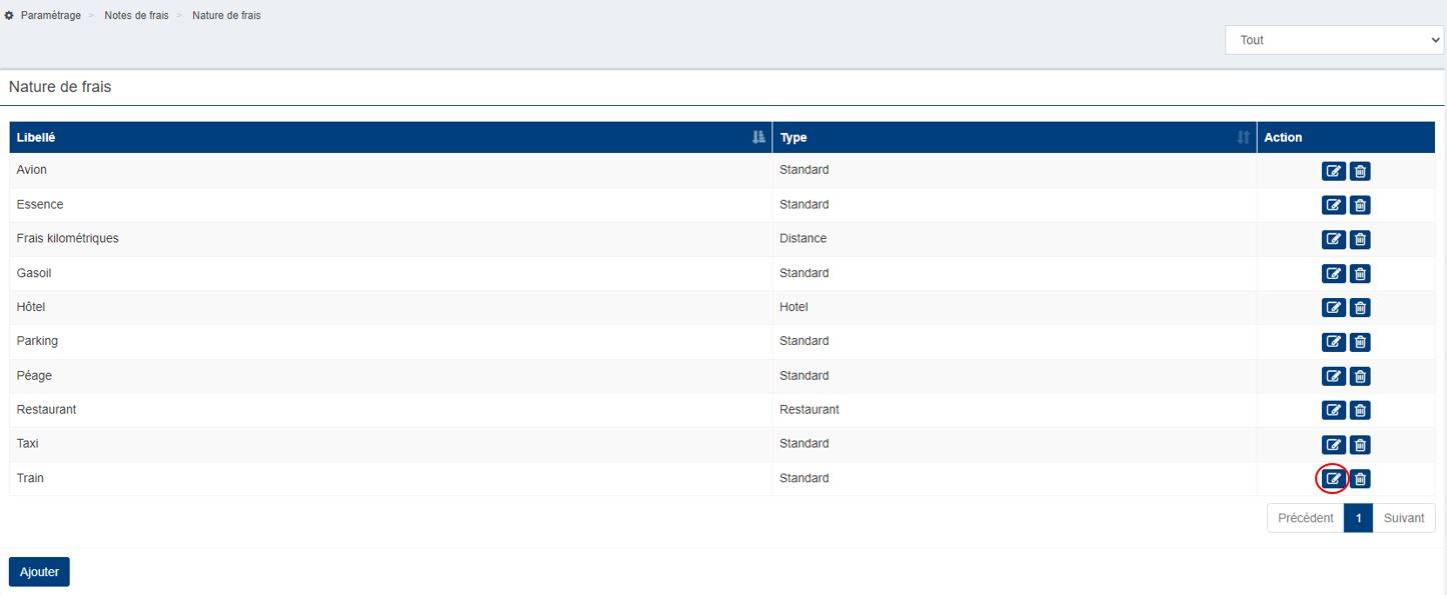Delete the Parking row
1447x595 pixels.
1360,342
